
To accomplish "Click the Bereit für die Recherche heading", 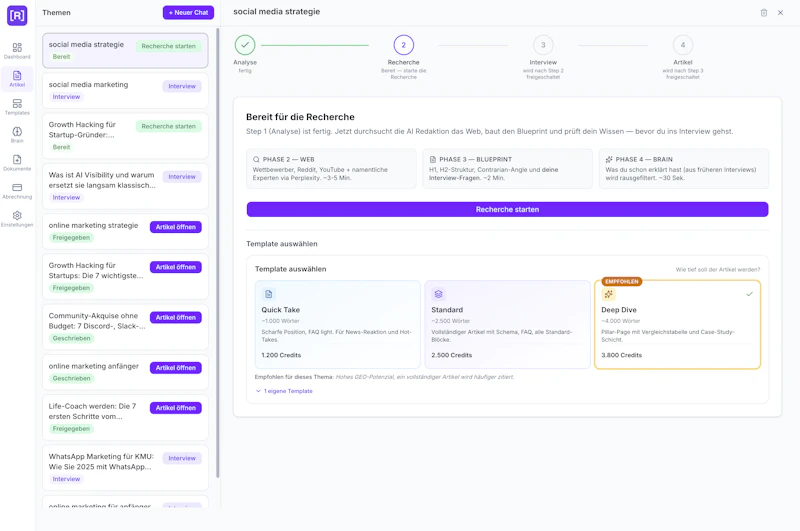I will click(300, 117).
